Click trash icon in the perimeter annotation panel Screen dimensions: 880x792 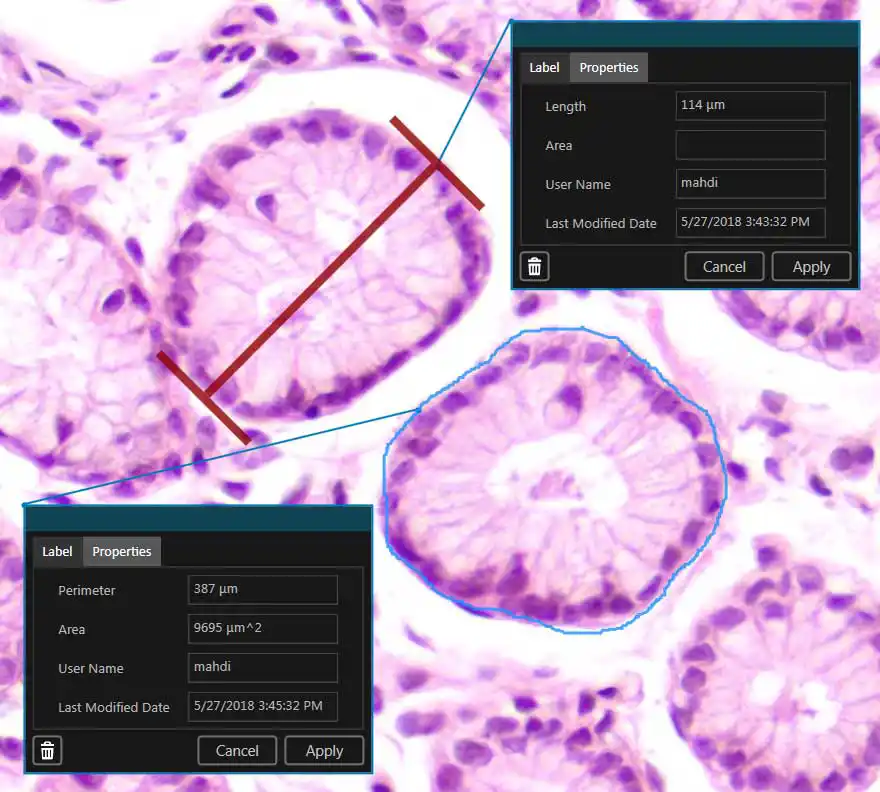[47, 751]
